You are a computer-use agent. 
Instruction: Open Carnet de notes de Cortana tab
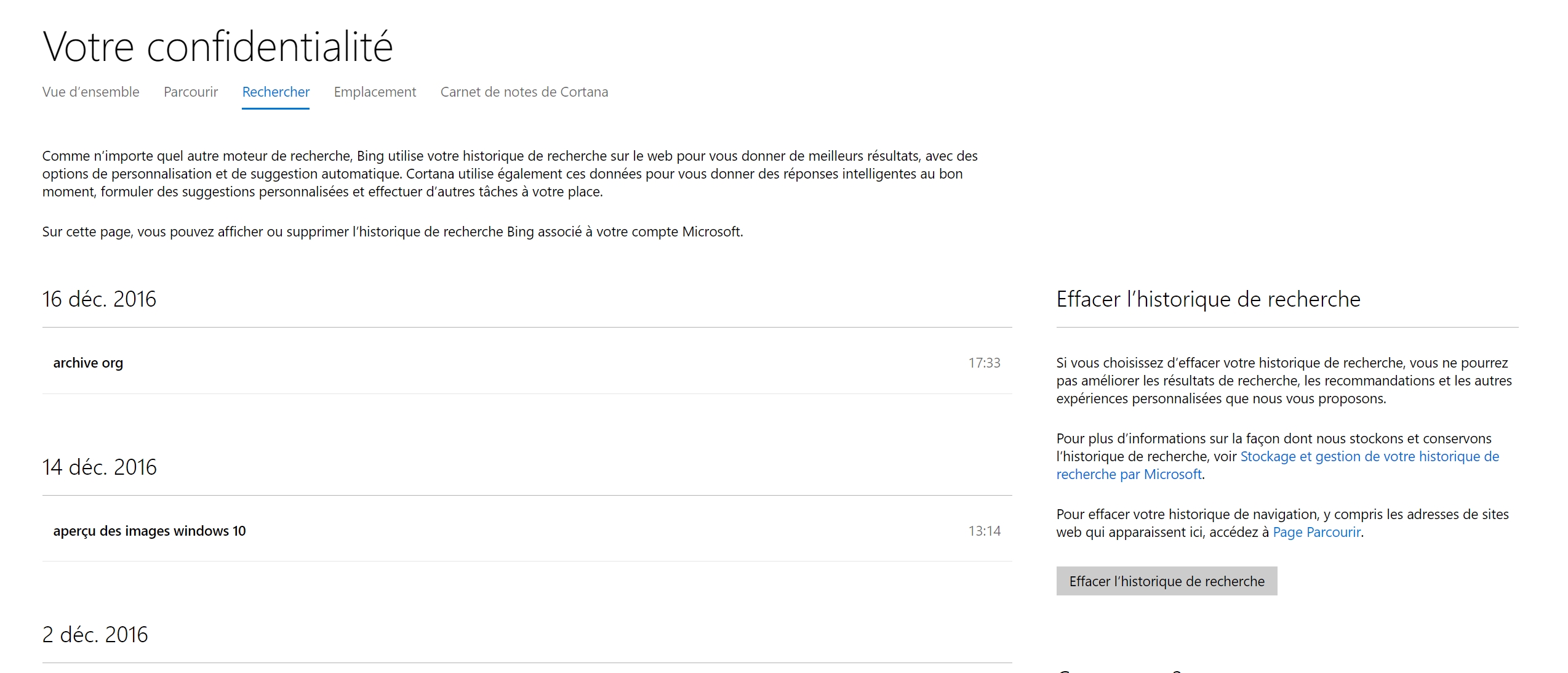pos(524,92)
